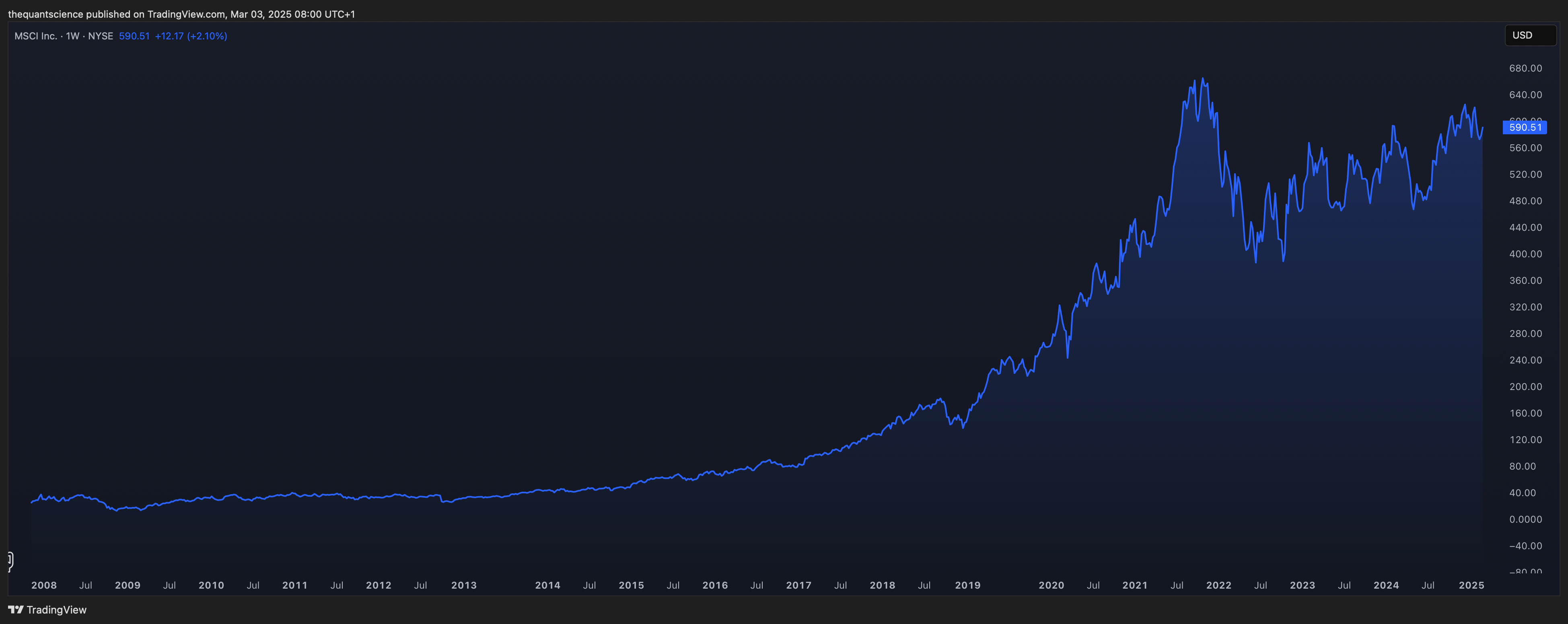Image resolution: width=1568 pixels, height=624 pixels.
Task: Click the Jul label between 2021 and 2022
Action: pos(1177,585)
